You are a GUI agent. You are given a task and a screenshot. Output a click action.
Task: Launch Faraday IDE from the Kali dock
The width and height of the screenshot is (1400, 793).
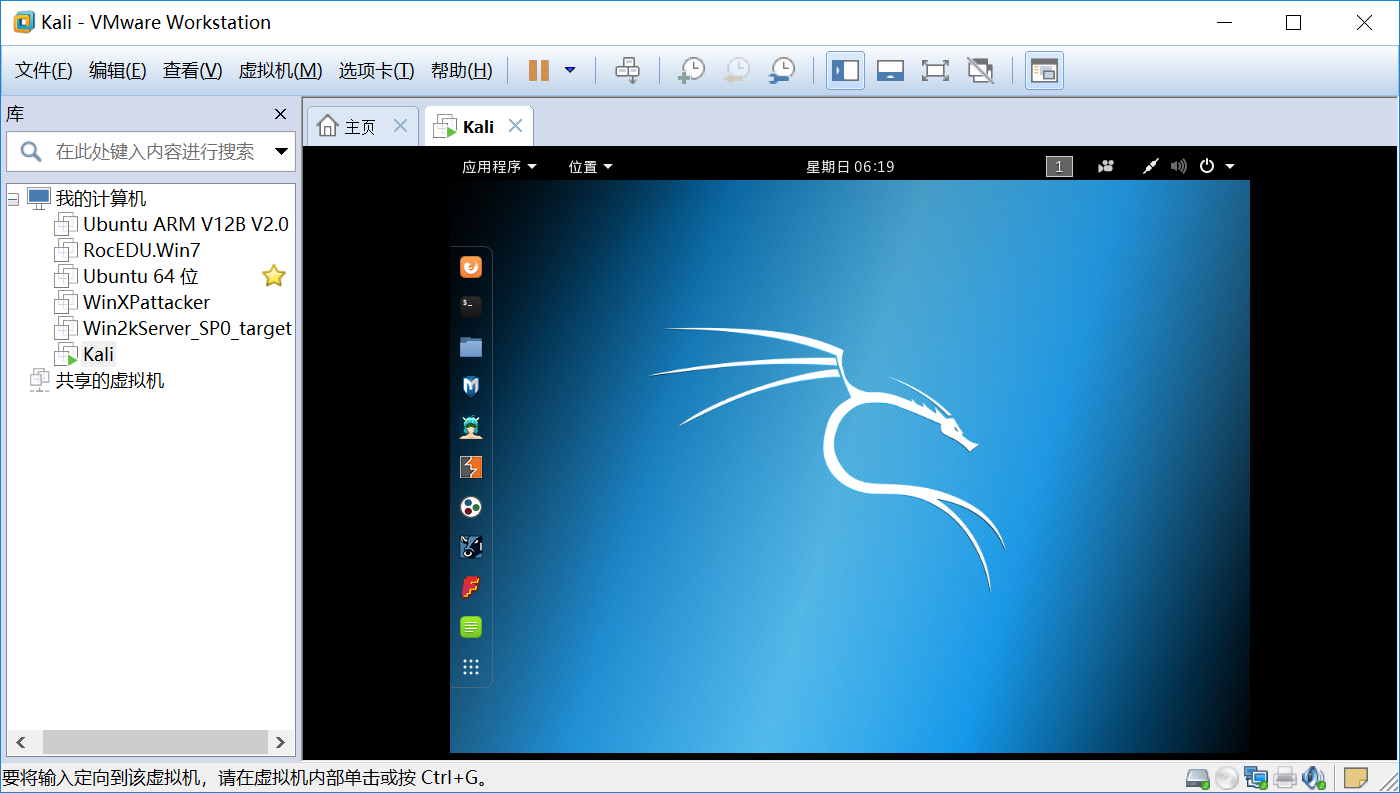tap(471, 587)
